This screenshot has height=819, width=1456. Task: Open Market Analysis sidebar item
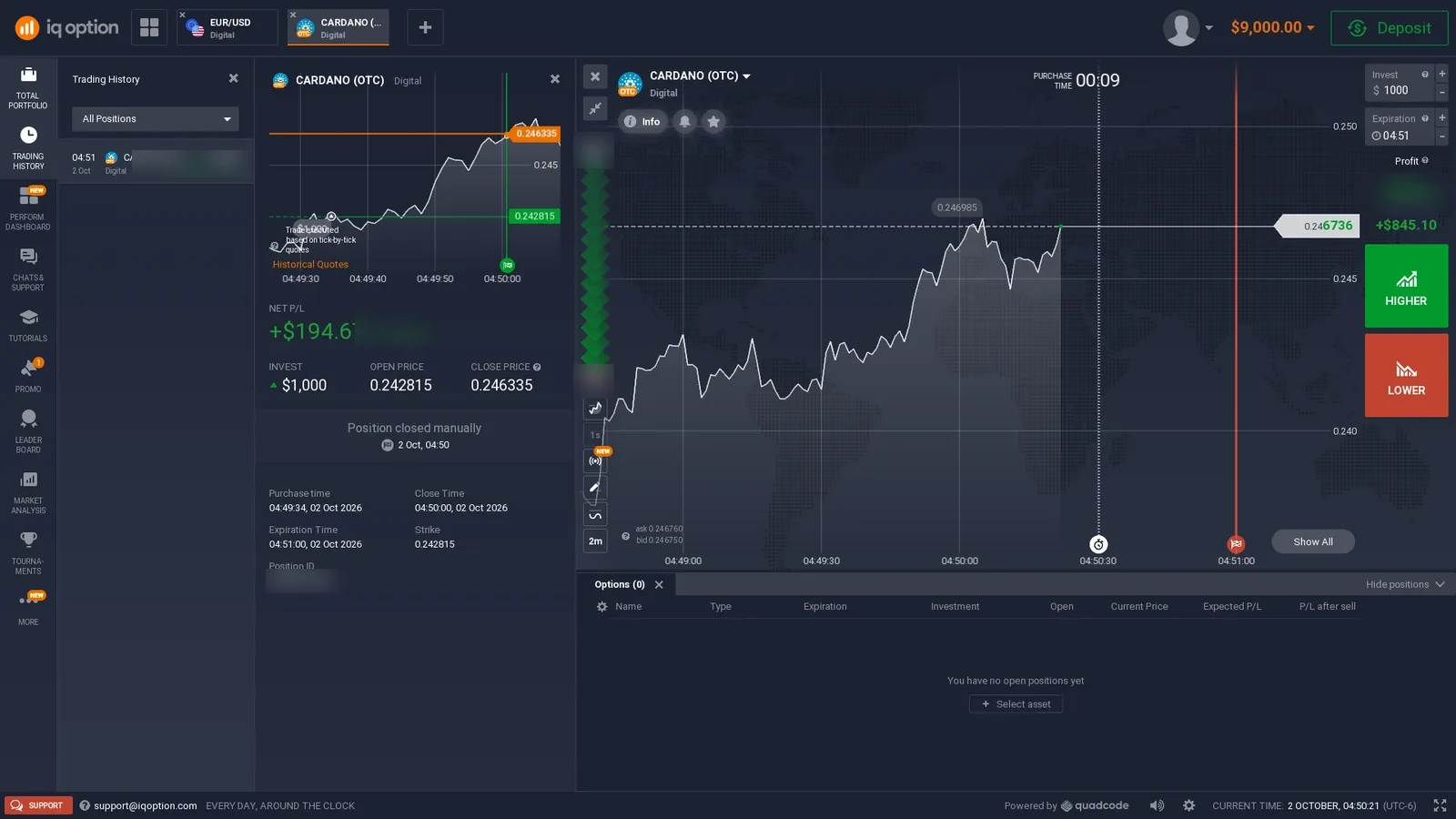click(28, 492)
